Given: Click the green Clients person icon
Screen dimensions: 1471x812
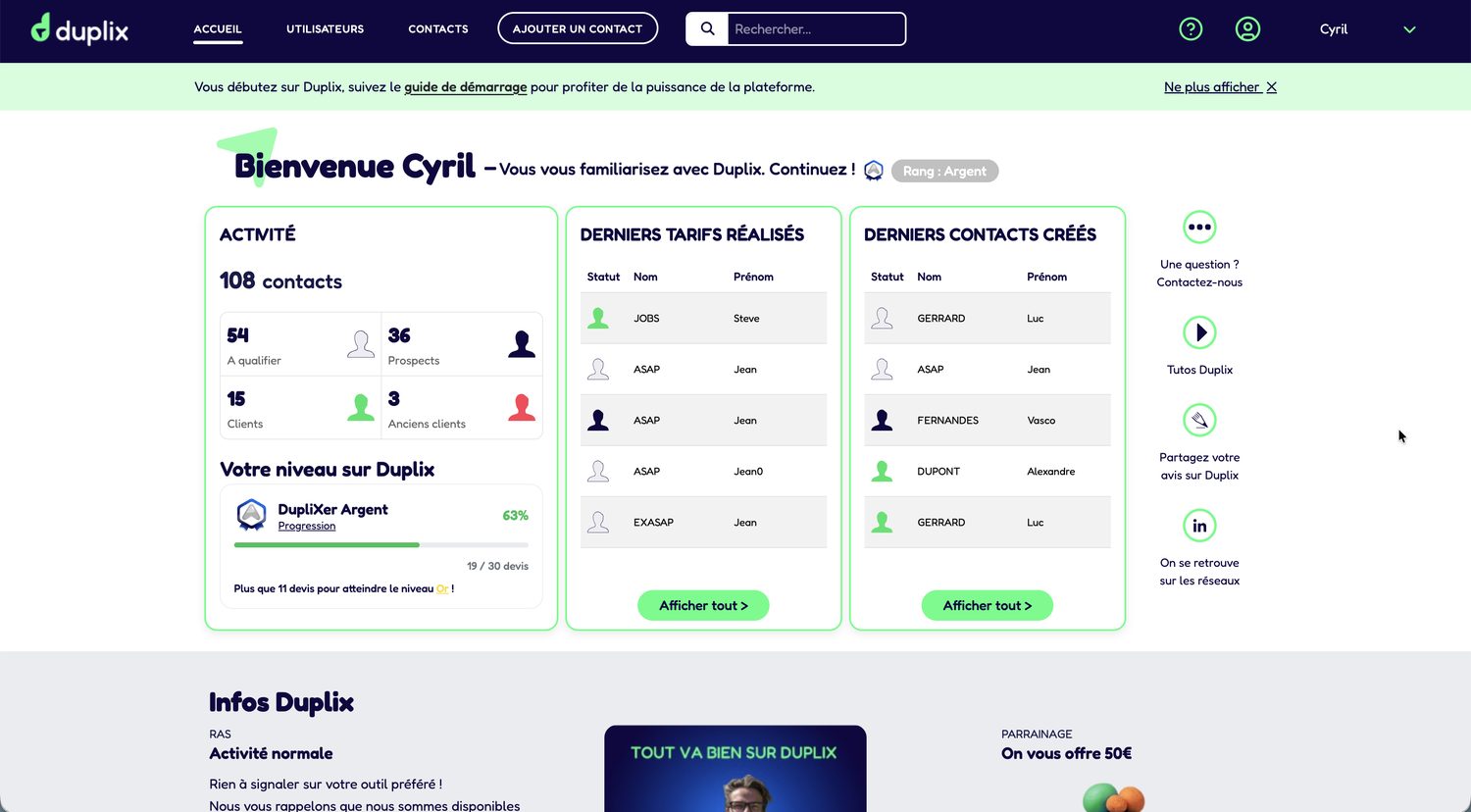Looking at the screenshot, I should (x=361, y=407).
